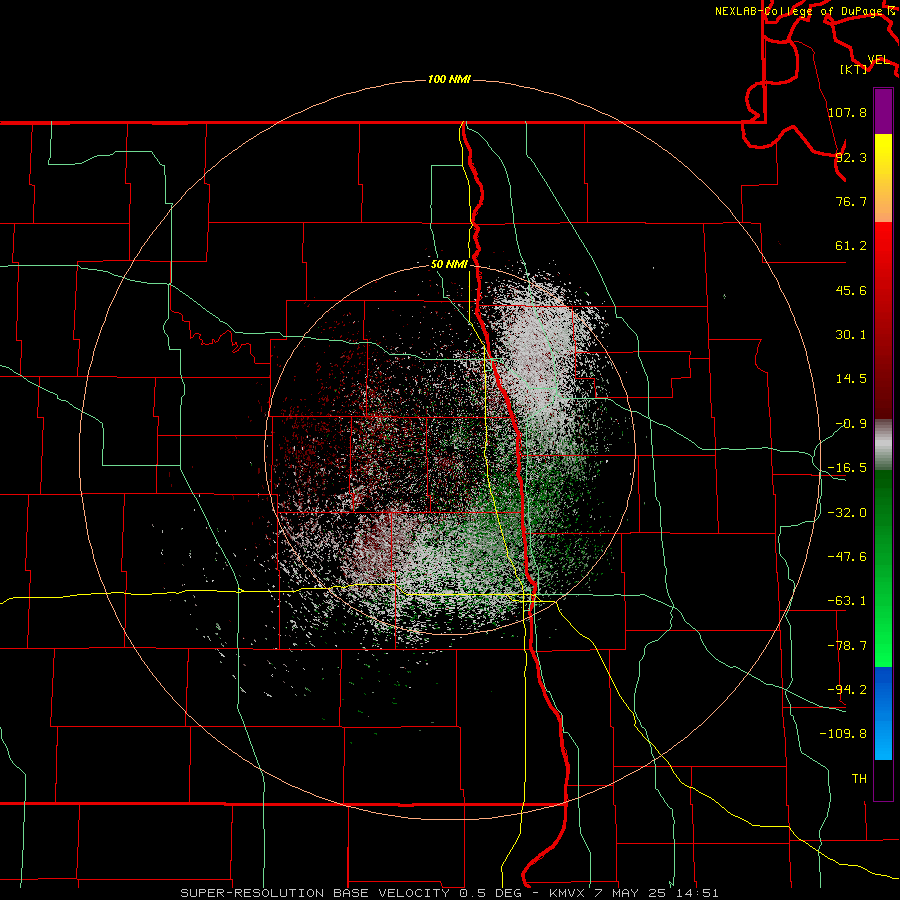Click the 100 NMI range ring label
This screenshot has height=900, width=900.
pyautogui.click(x=449, y=79)
